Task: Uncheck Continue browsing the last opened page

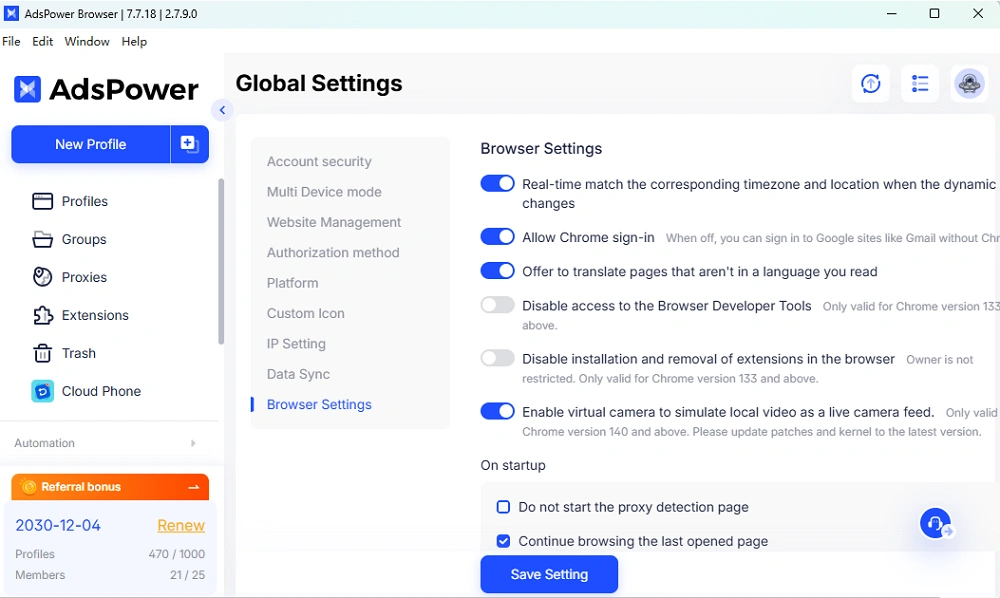Action: [504, 541]
